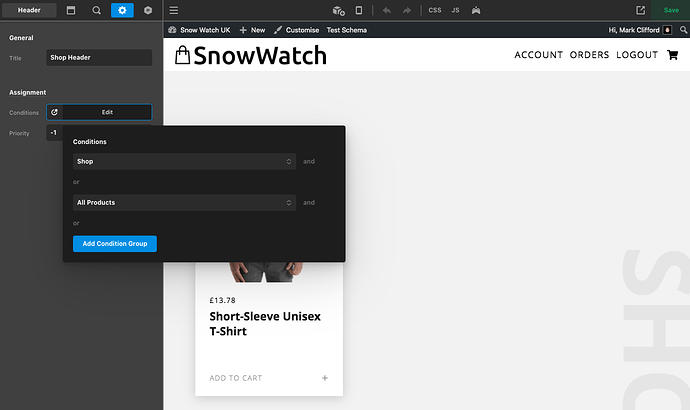This screenshot has width=690, height=410.
Task: Open the outline cube-with-gear icon
Action: click(x=338, y=10)
